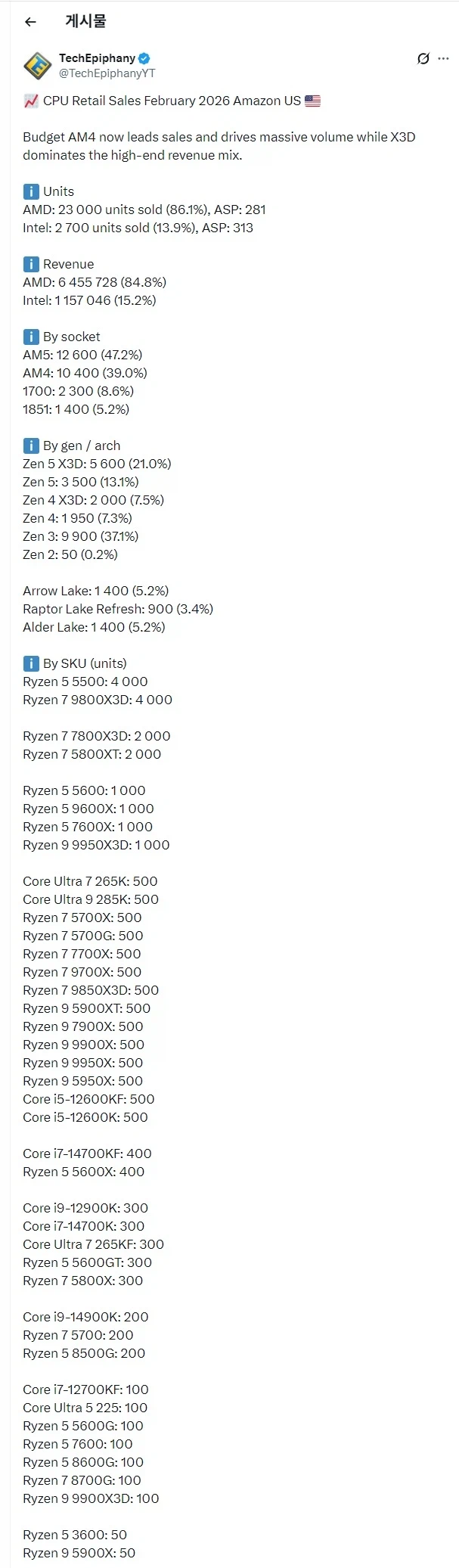Click the info icon beside By gen / arch
The width and height of the screenshot is (459, 1568).
pos(31,446)
